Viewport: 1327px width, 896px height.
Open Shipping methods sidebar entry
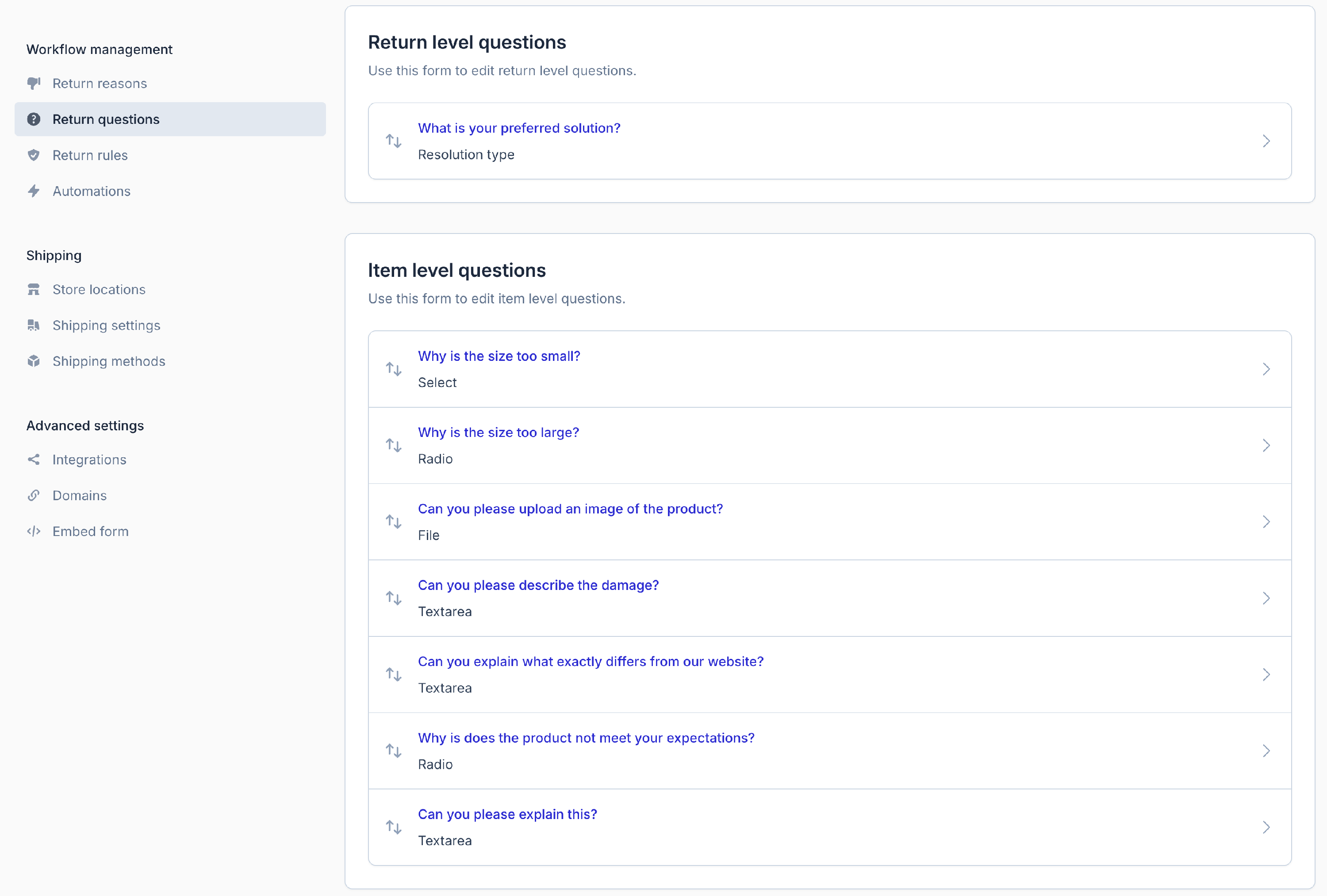pyautogui.click(x=108, y=361)
